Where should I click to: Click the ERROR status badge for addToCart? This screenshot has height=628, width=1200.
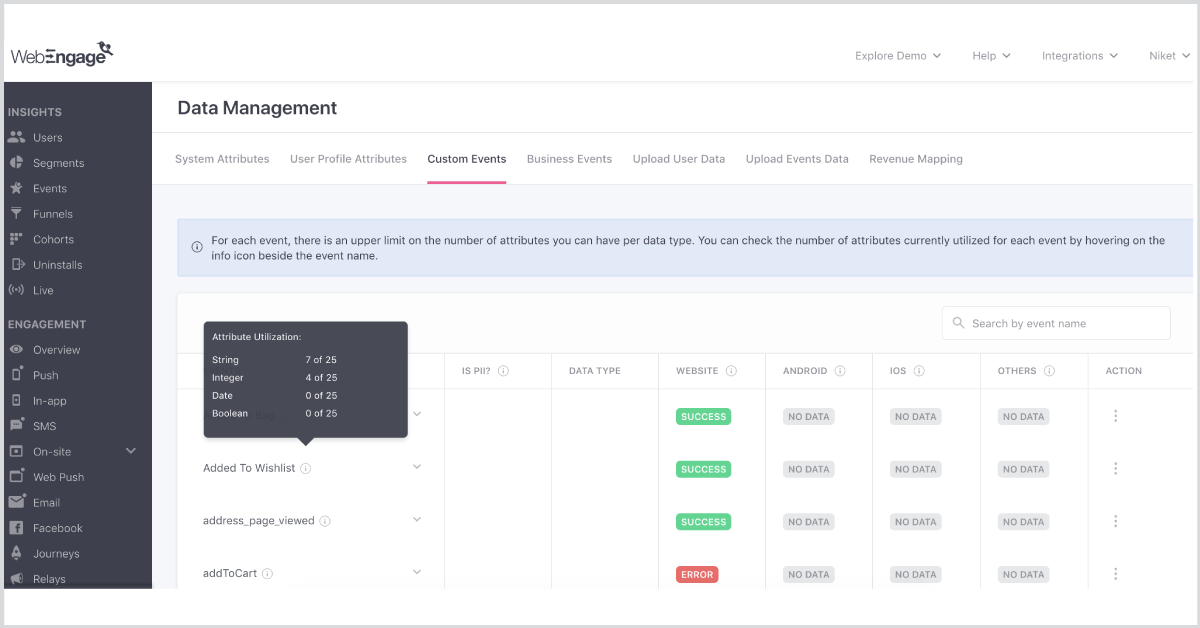[x=697, y=574]
